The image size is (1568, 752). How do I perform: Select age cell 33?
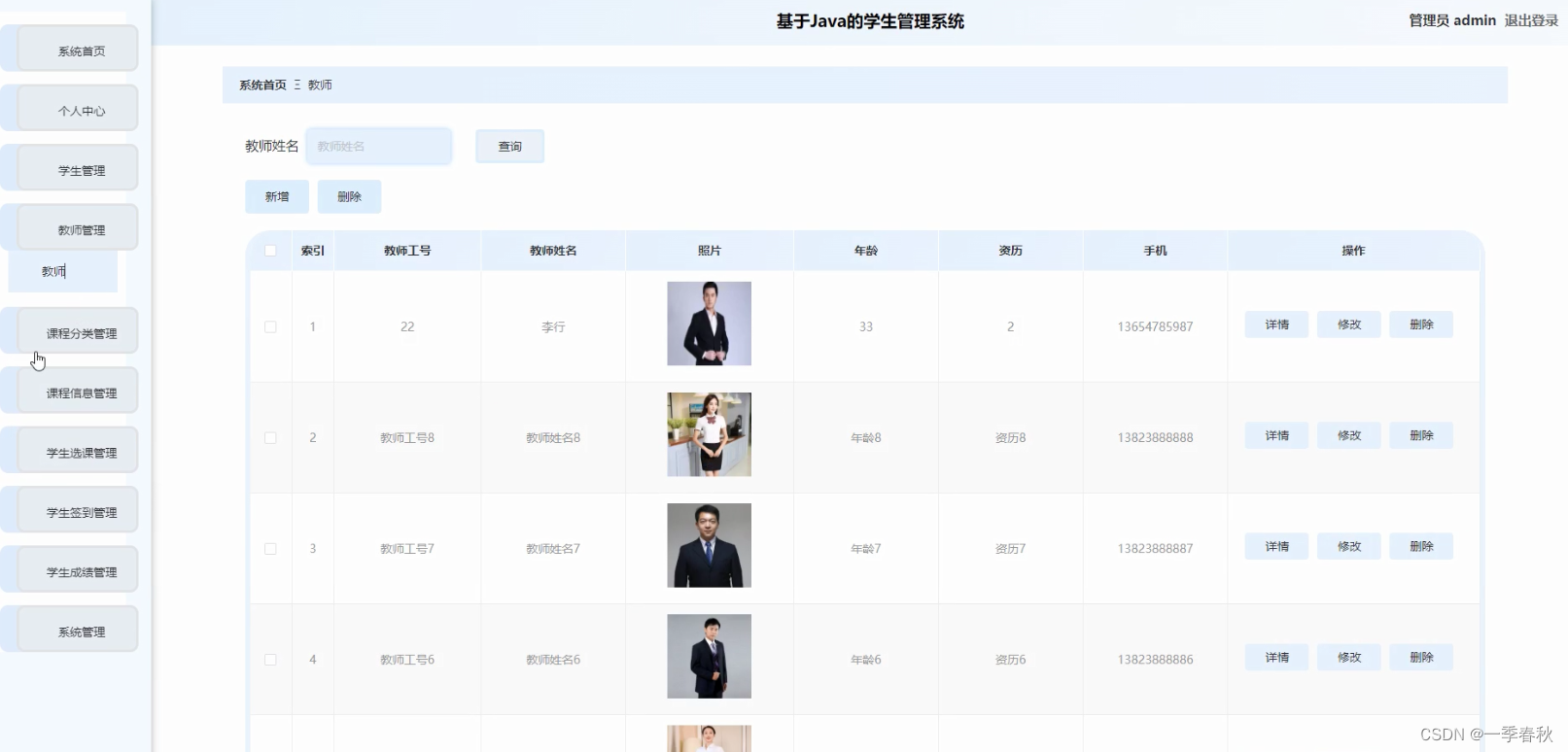(866, 326)
